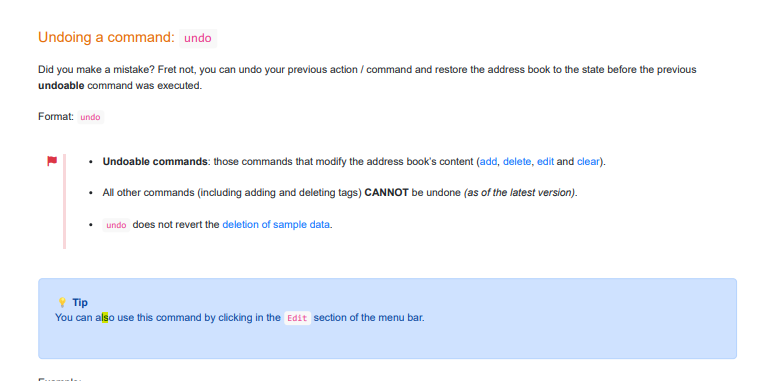Click the 'Did you make a mistake?' sentence

pyautogui.click(x=97, y=70)
